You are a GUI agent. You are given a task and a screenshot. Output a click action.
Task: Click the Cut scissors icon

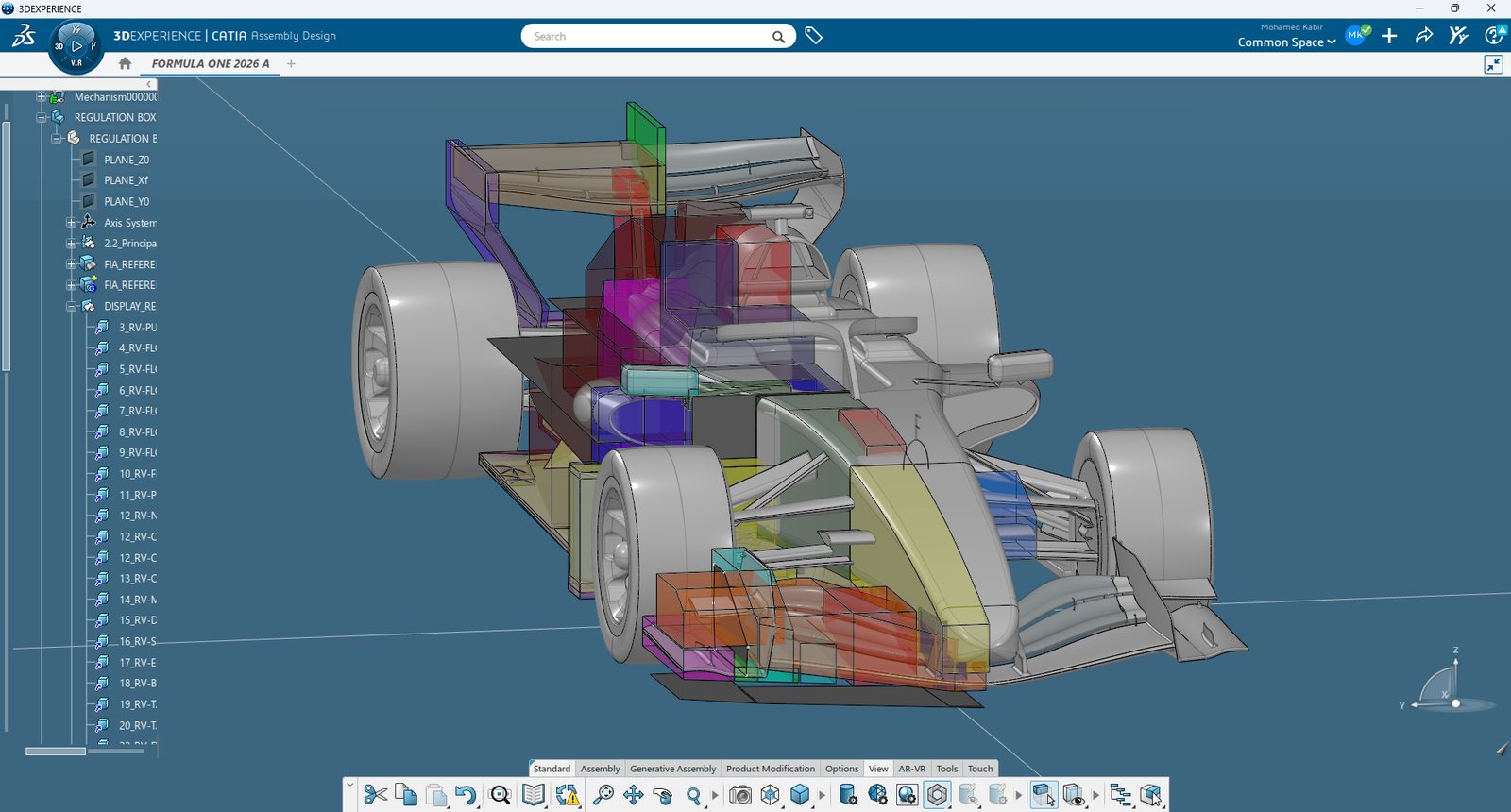click(x=375, y=795)
